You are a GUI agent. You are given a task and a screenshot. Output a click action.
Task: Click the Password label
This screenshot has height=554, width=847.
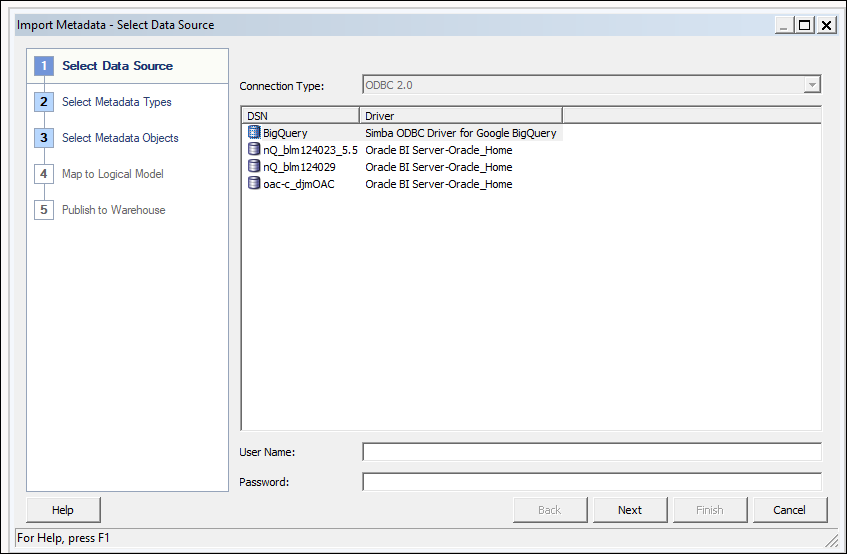pos(264,482)
